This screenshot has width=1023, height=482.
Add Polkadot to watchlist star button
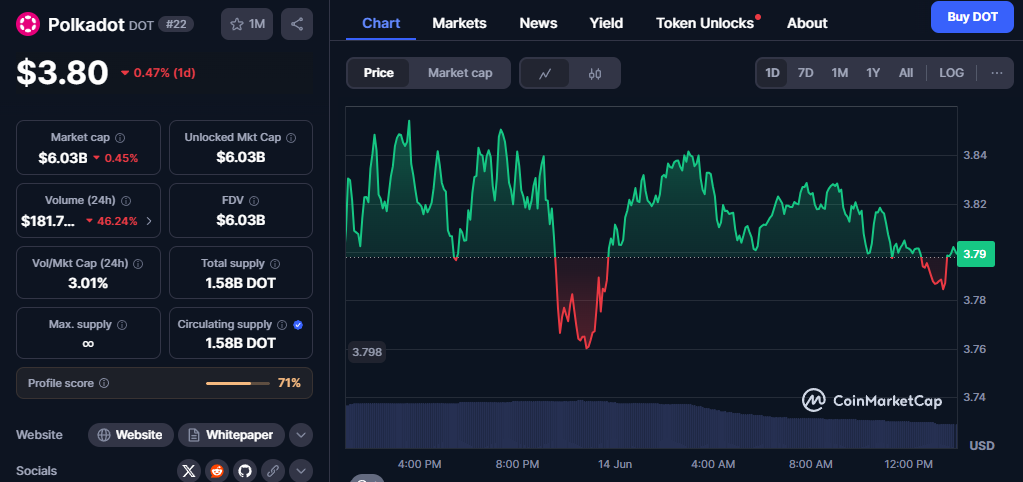pyautogui.click(x=247, y=24)
